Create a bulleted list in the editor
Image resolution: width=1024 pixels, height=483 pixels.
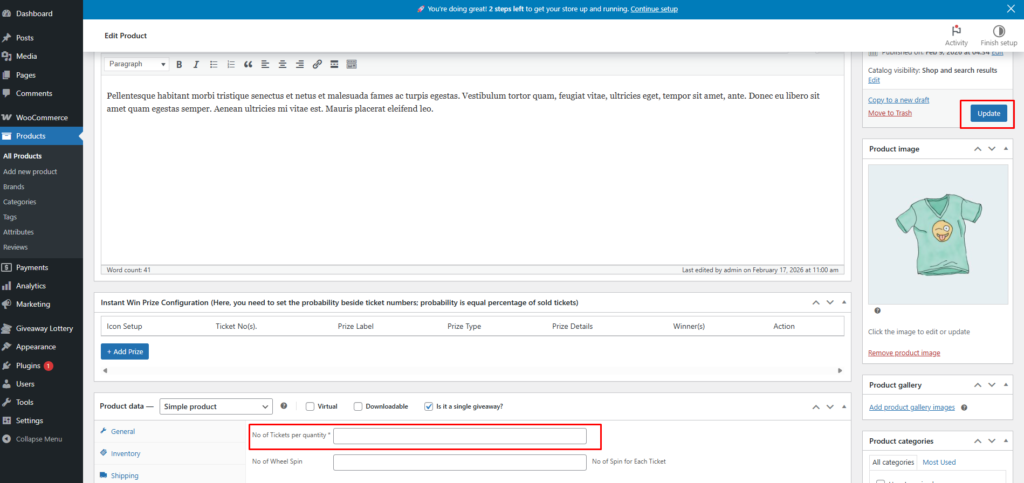tap(213, 64)
